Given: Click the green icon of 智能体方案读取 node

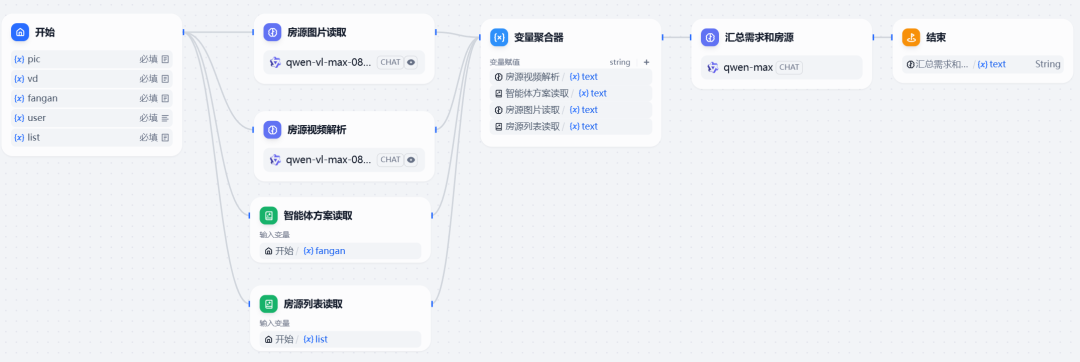Looking at the screenshot, I should point(269,215).
